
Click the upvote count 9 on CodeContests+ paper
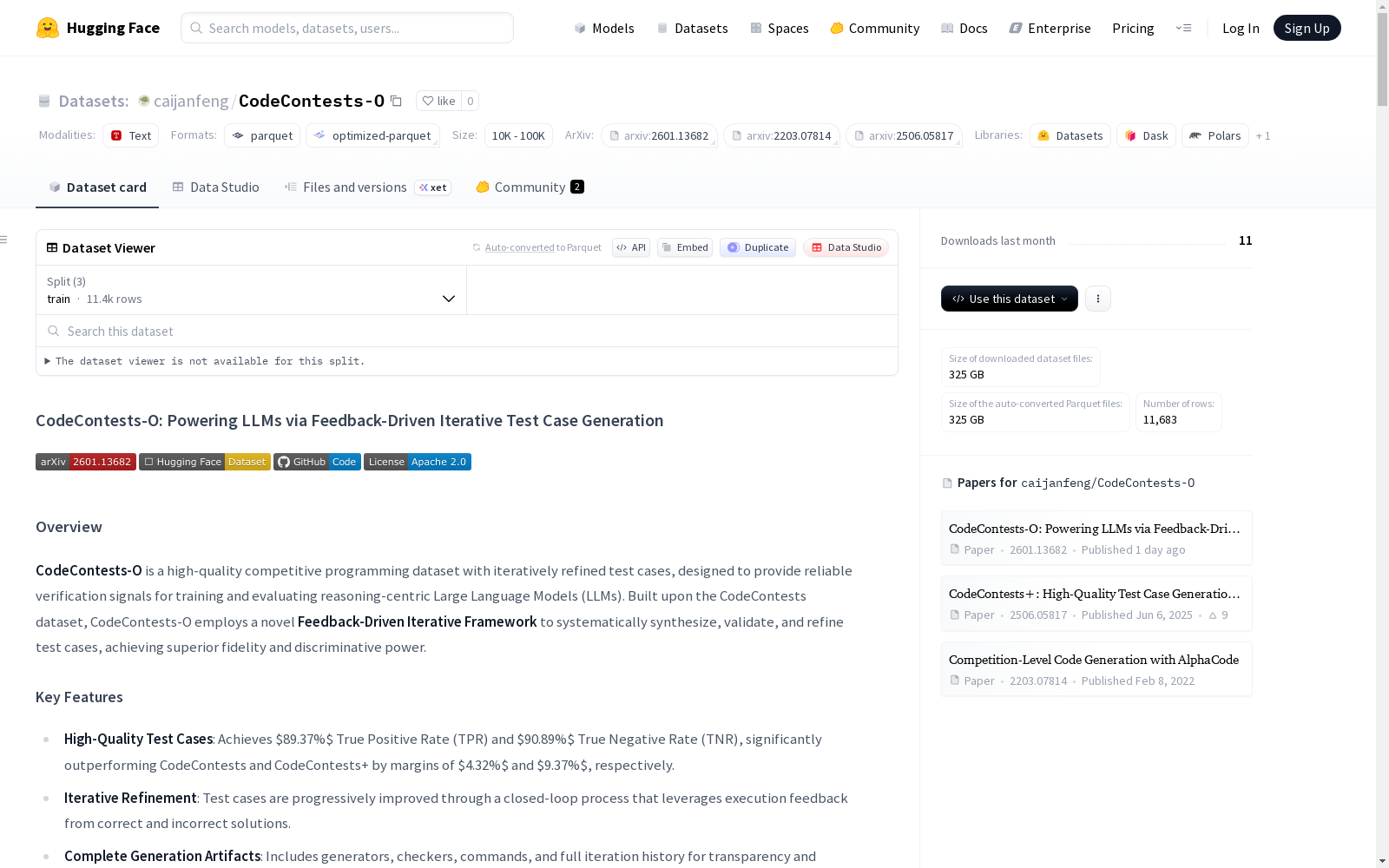click(1219, 615)
